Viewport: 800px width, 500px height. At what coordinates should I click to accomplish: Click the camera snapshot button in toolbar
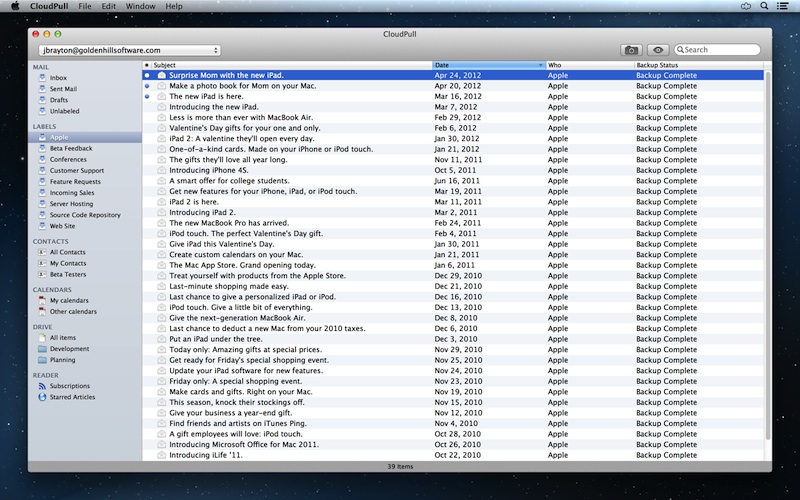pos(631,49)
